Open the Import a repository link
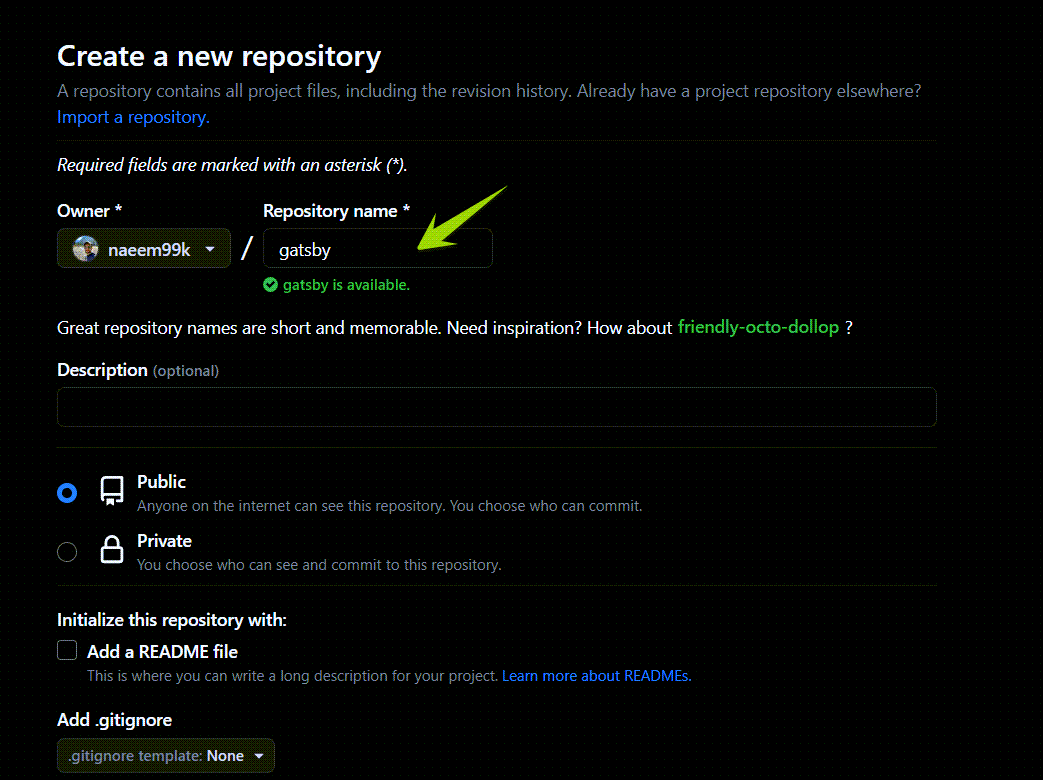The image size is (1043, 780). [133, 117]
